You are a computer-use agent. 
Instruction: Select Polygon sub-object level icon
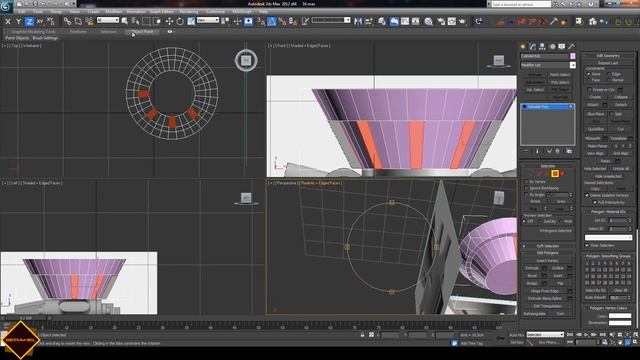pos(555,174)
